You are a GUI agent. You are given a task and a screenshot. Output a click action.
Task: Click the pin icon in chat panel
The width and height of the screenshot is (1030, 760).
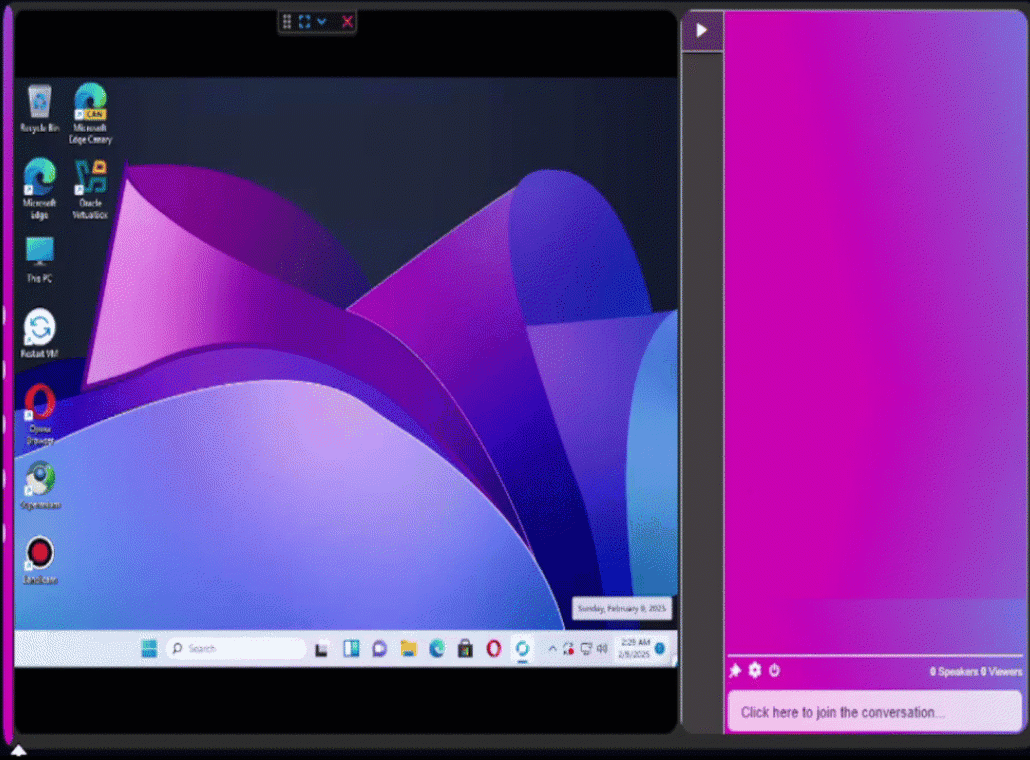[735, 671]
